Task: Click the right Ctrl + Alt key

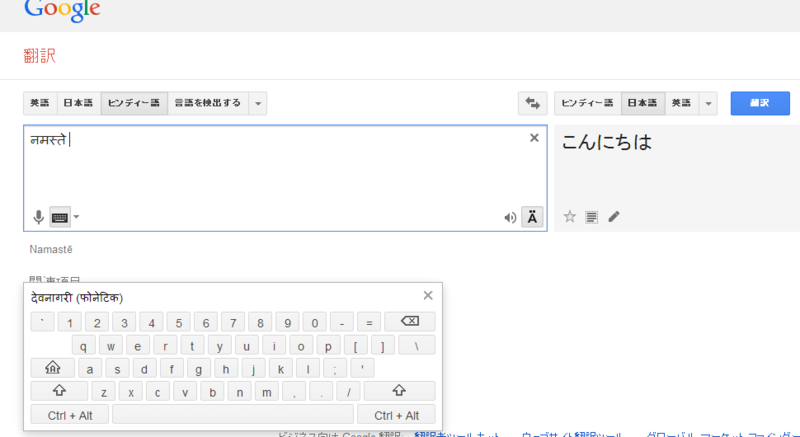Action: point(396,415)
